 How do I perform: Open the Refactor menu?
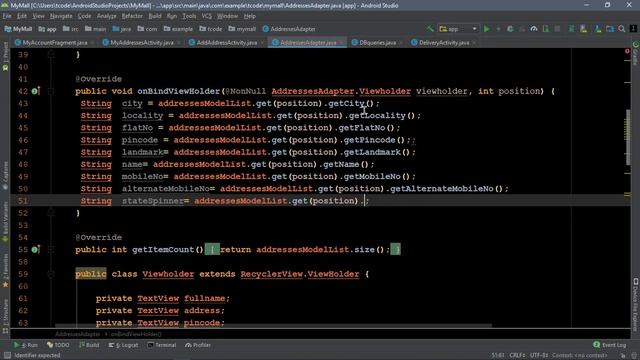coord(132,16)
